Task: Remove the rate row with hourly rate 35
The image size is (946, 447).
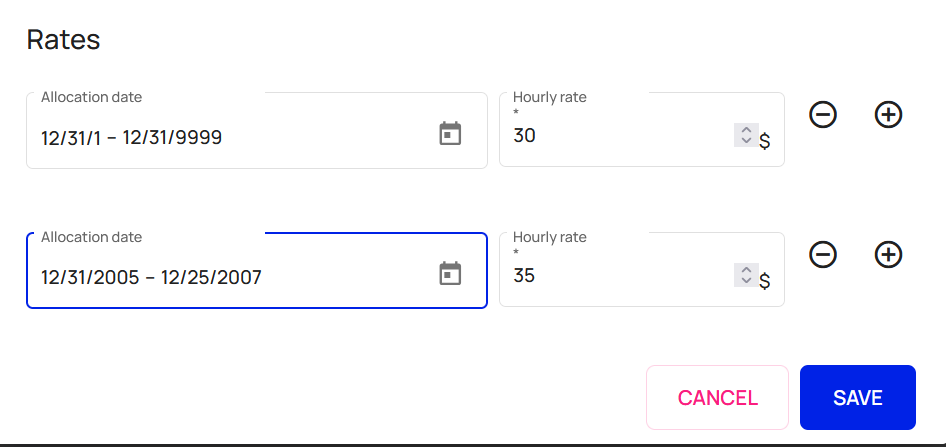Action: [x=823, y=255]
